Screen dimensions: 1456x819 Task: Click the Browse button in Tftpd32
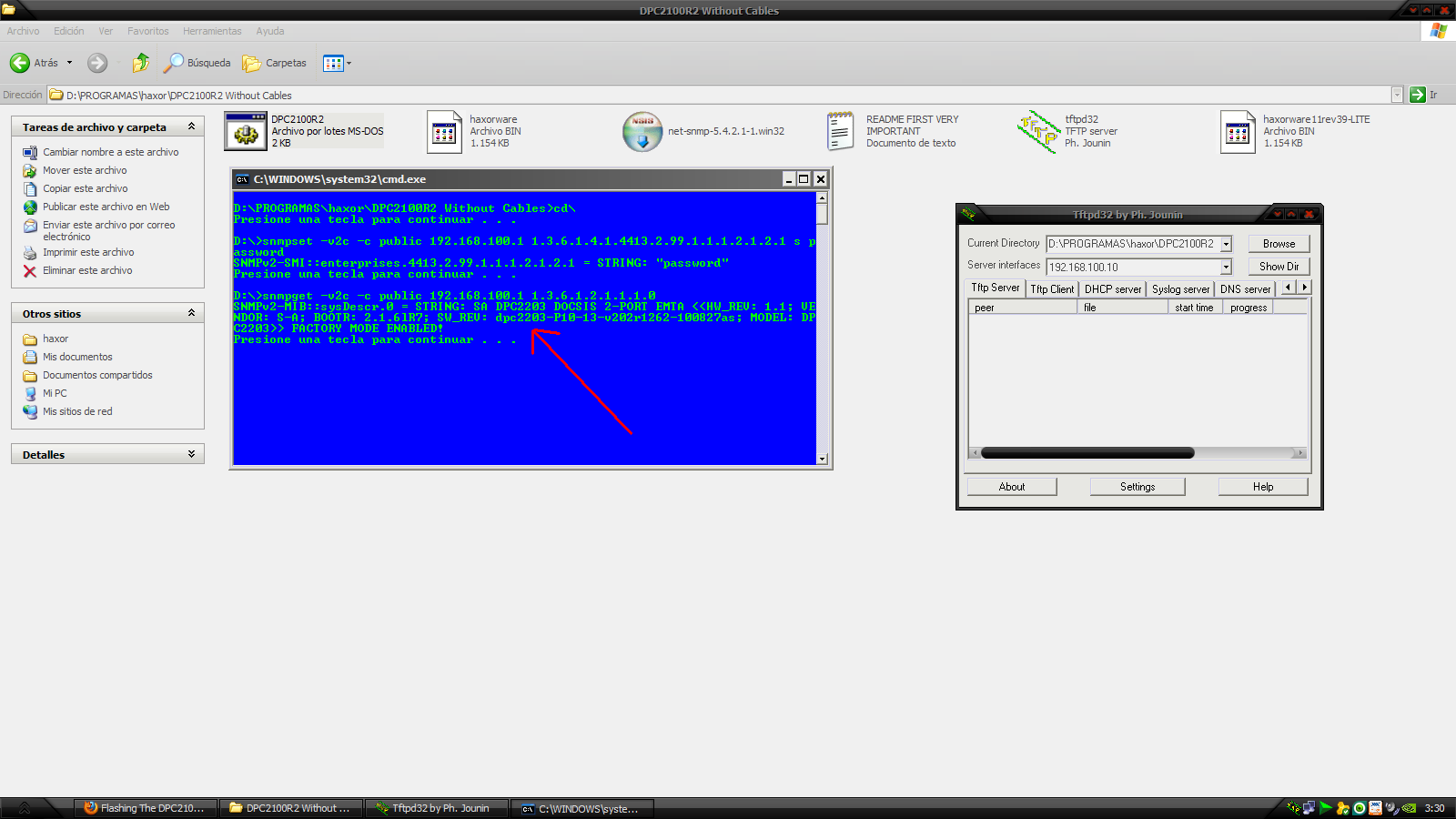[1278, 244]
